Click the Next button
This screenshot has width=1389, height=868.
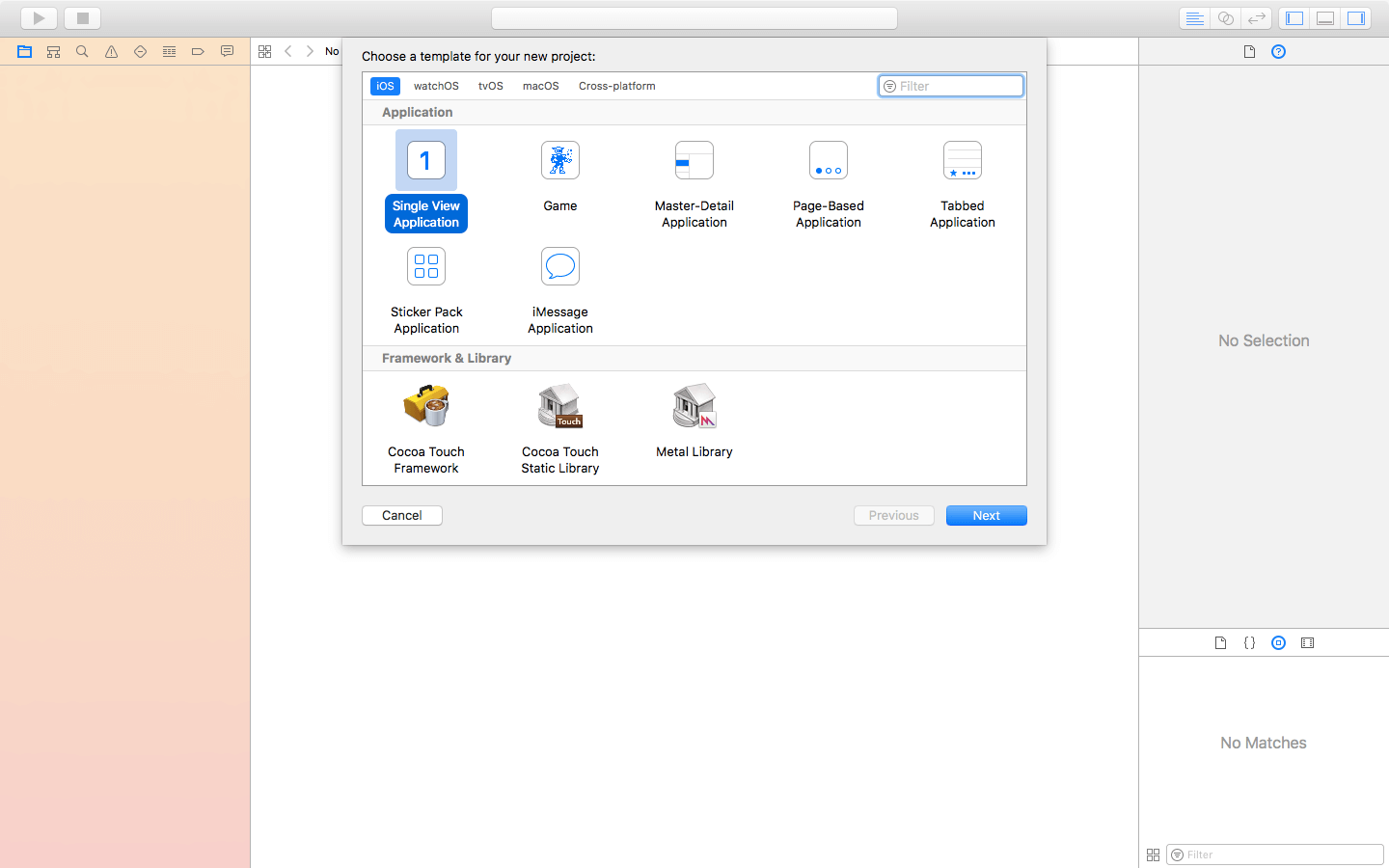point(987,516)
